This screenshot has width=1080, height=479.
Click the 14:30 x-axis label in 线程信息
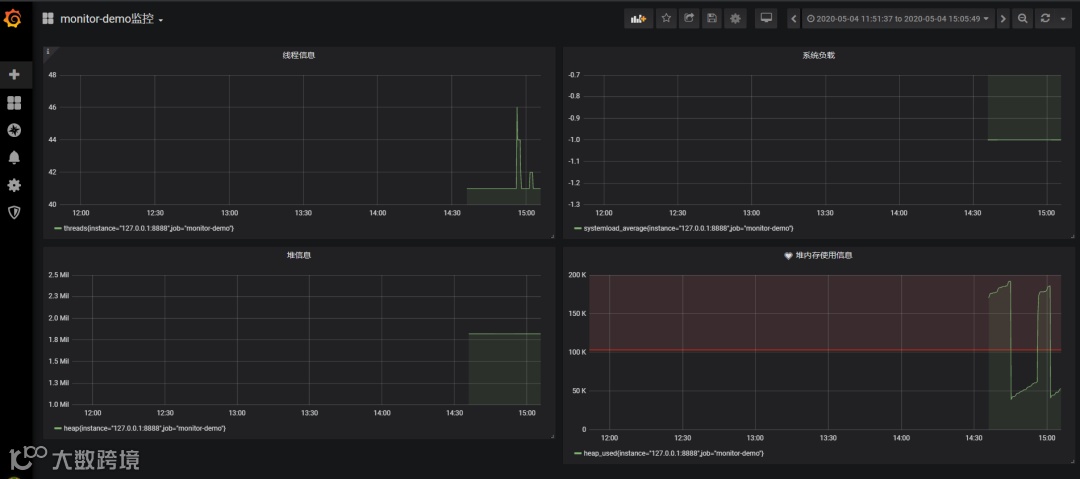(x=452, y=213)
